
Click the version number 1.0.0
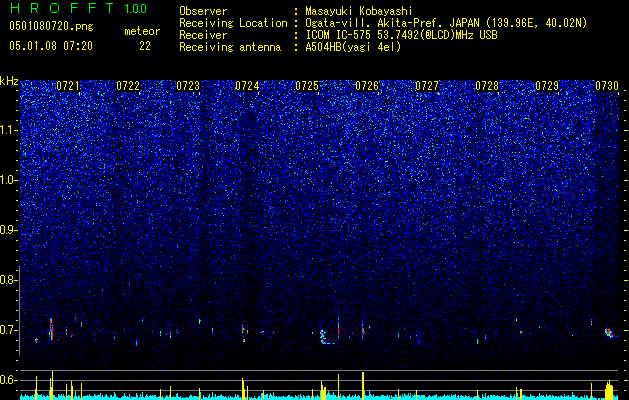pyautogui.click(x=136, y=8)
